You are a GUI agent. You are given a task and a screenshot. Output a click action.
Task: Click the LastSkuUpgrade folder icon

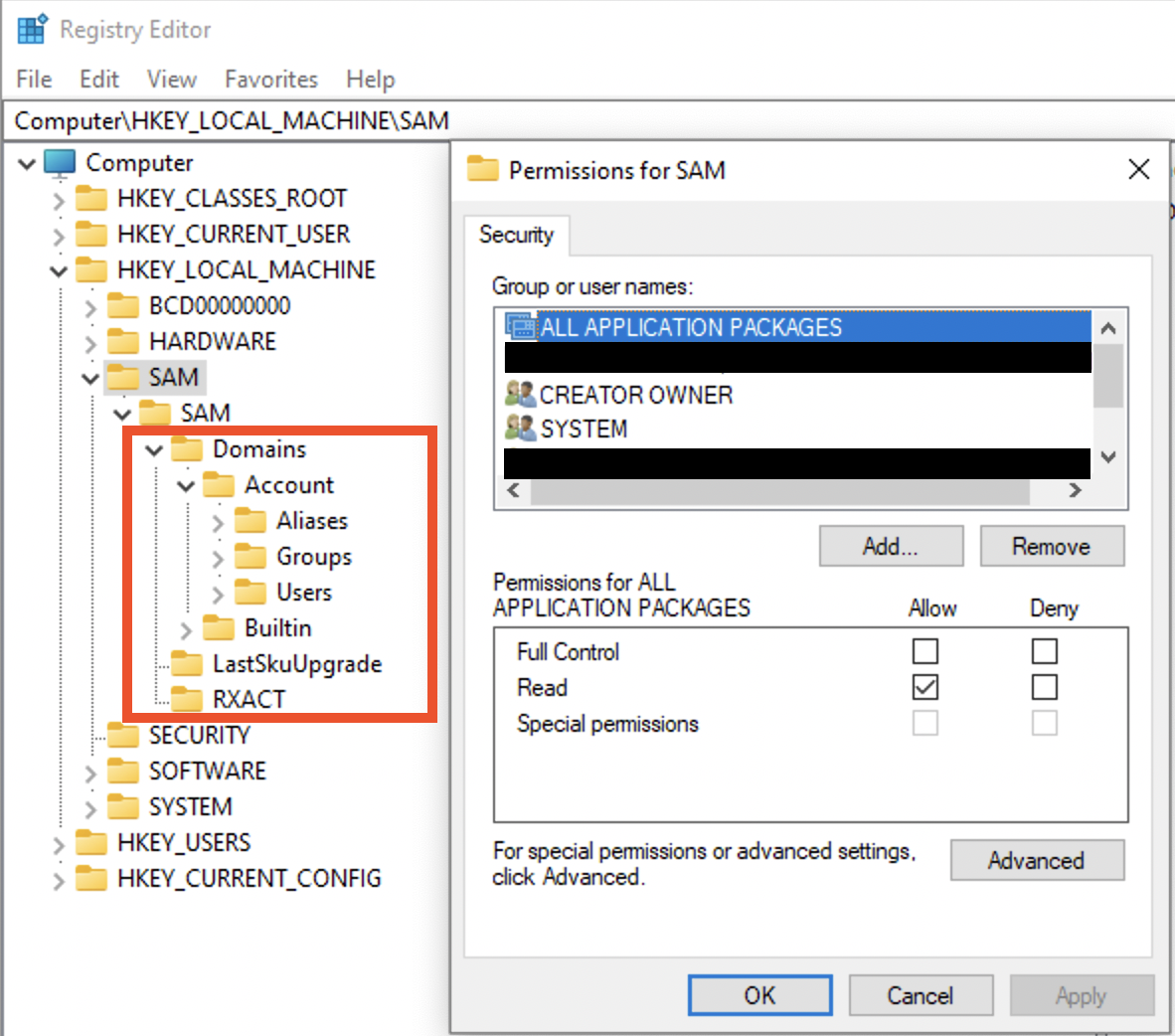pos(187,663)
